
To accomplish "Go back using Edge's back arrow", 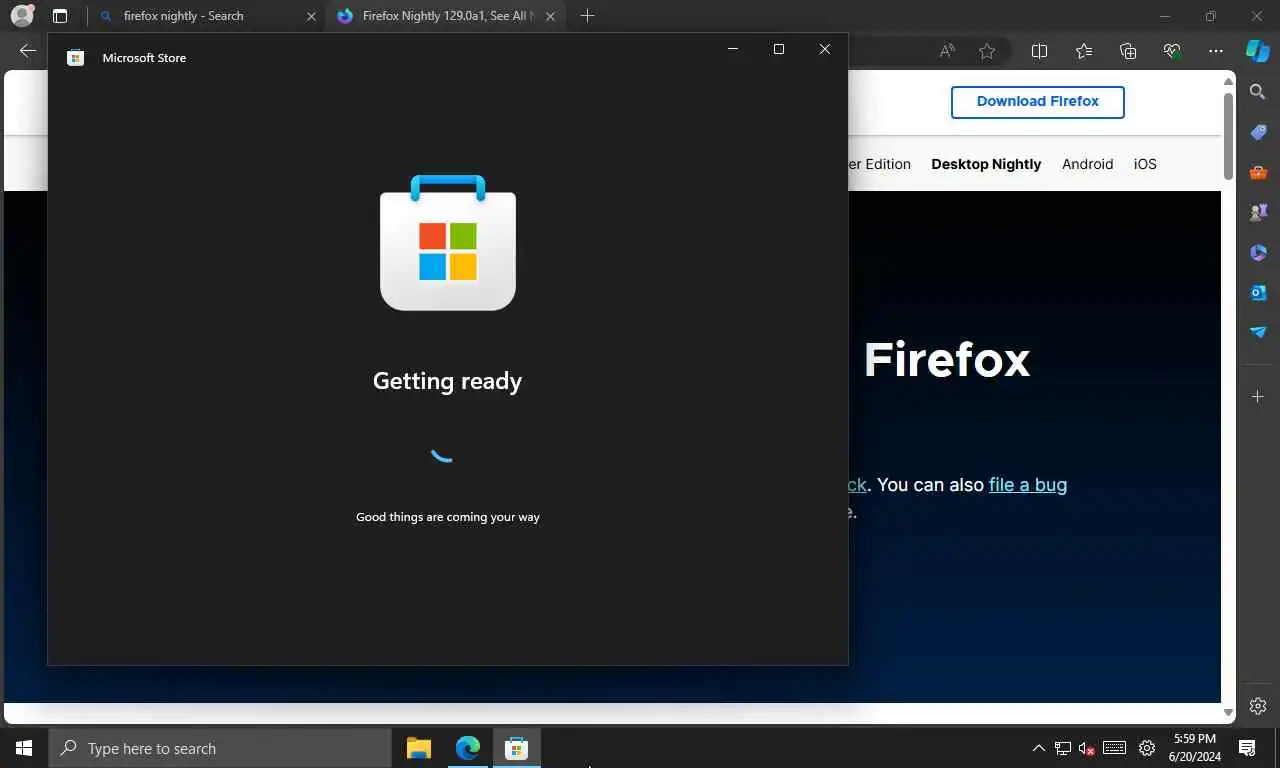I will 28,51.
